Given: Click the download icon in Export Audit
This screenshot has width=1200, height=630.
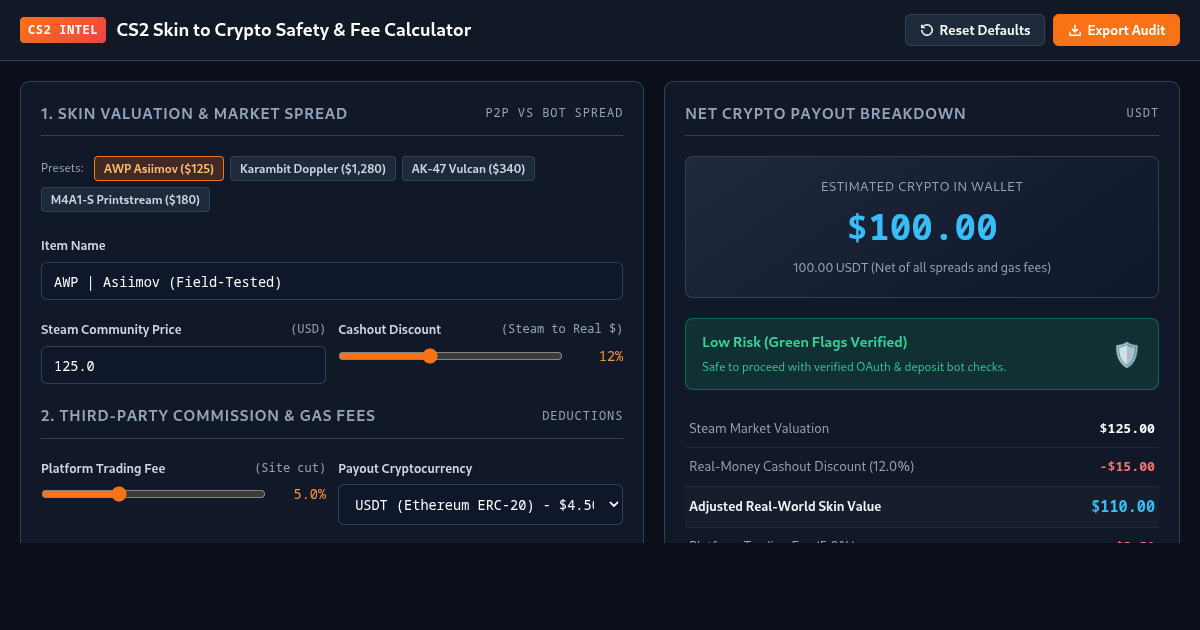Looking at the screenshot, I should 1075,30.
